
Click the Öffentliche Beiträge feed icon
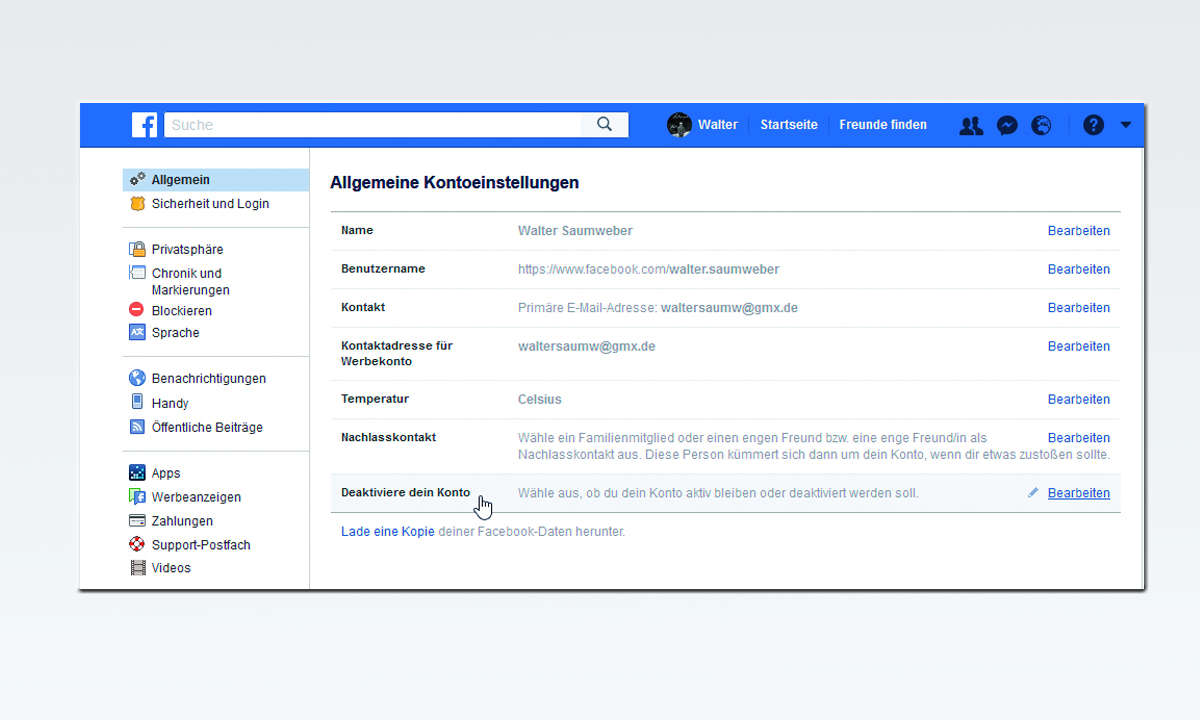tap(138, 427)
